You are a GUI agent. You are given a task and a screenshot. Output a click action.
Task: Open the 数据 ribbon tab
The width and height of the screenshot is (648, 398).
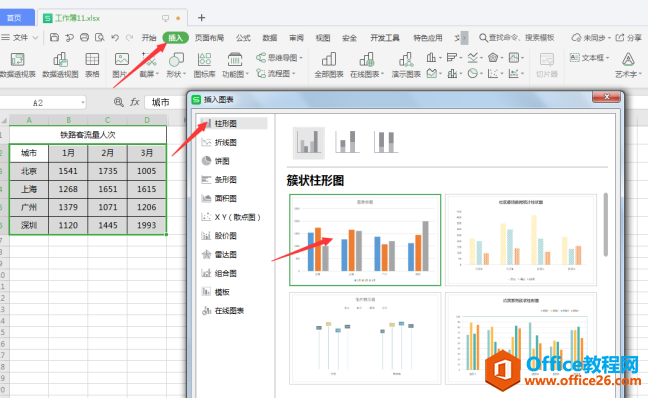[x=269, y=38]
